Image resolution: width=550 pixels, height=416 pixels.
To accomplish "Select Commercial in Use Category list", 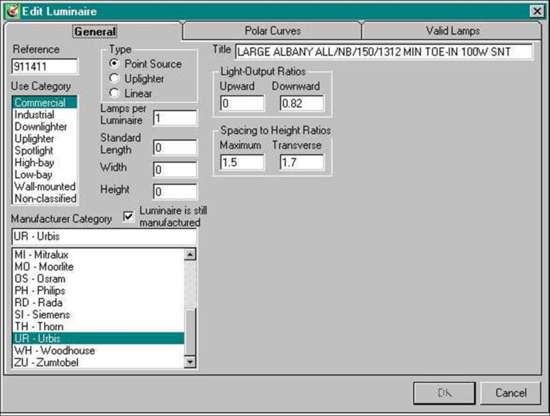I will [x=45, y=102].
